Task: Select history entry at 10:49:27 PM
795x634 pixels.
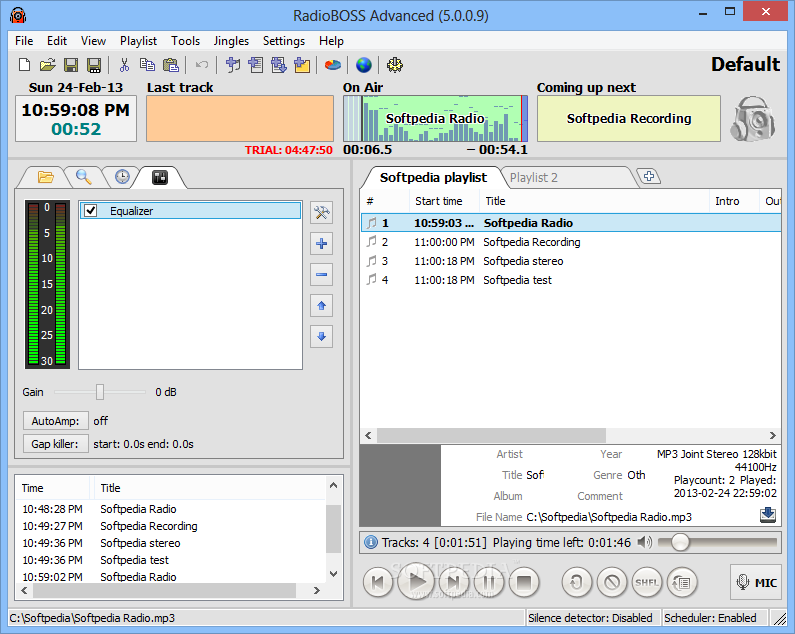Action: (170, 526)
